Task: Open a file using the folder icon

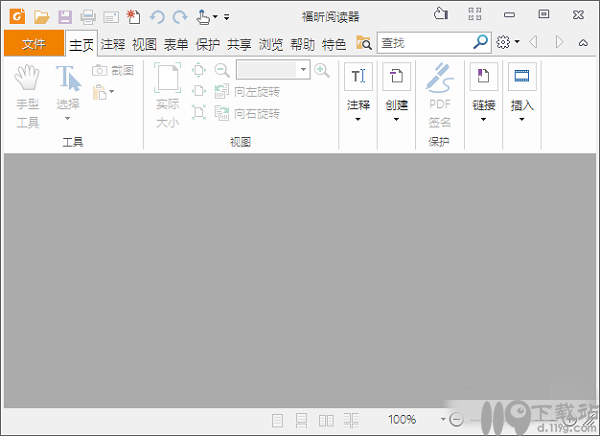Action: coord(41,17)
